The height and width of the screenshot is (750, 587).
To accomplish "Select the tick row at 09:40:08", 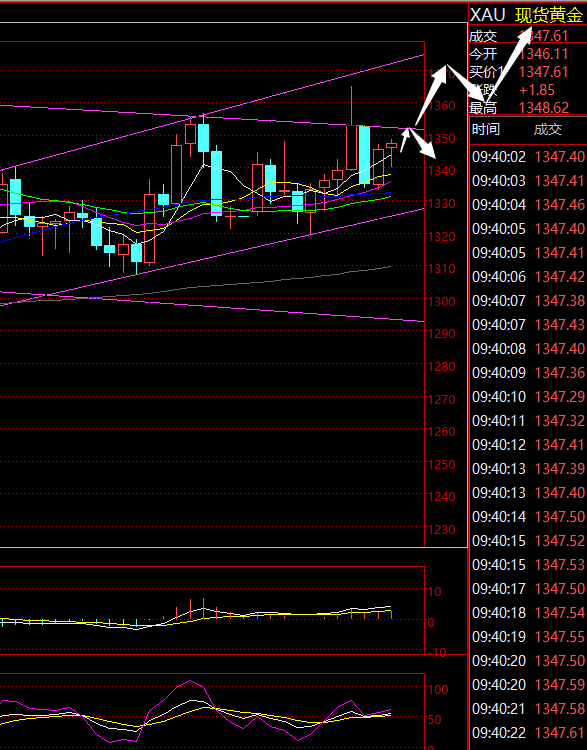I will point(528,349).
